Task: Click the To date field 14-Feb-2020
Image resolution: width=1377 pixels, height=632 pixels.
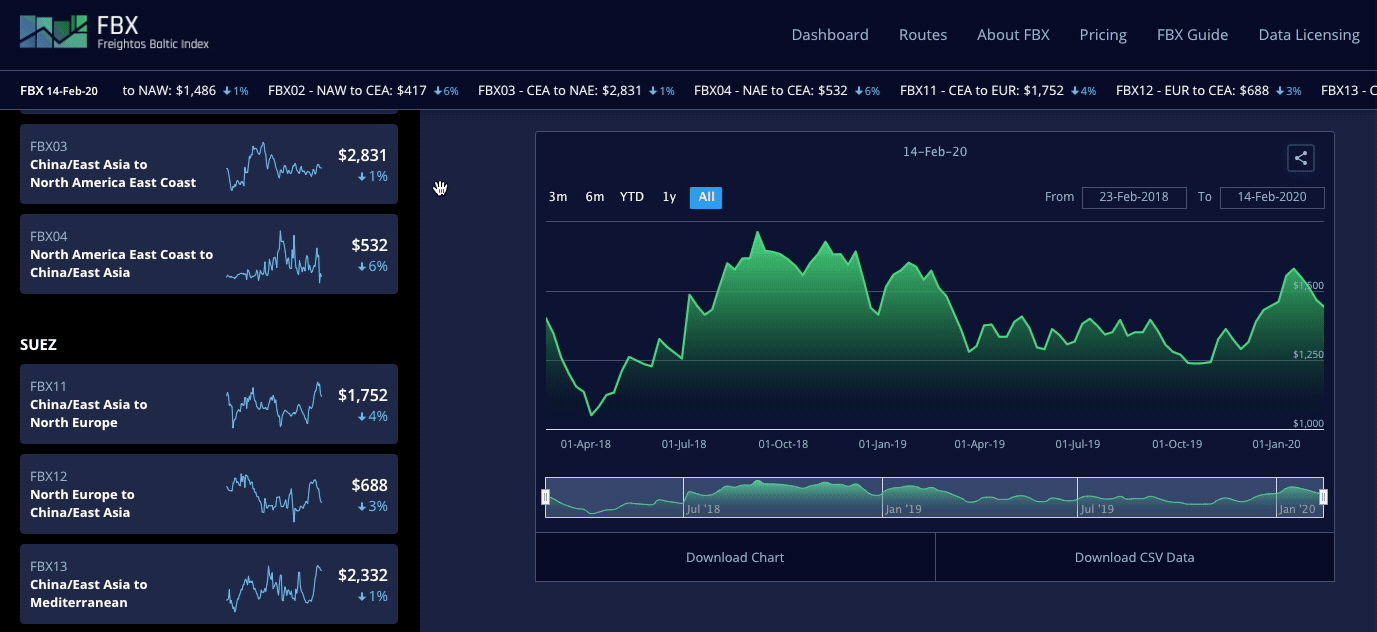Action: pos(1272,197)
